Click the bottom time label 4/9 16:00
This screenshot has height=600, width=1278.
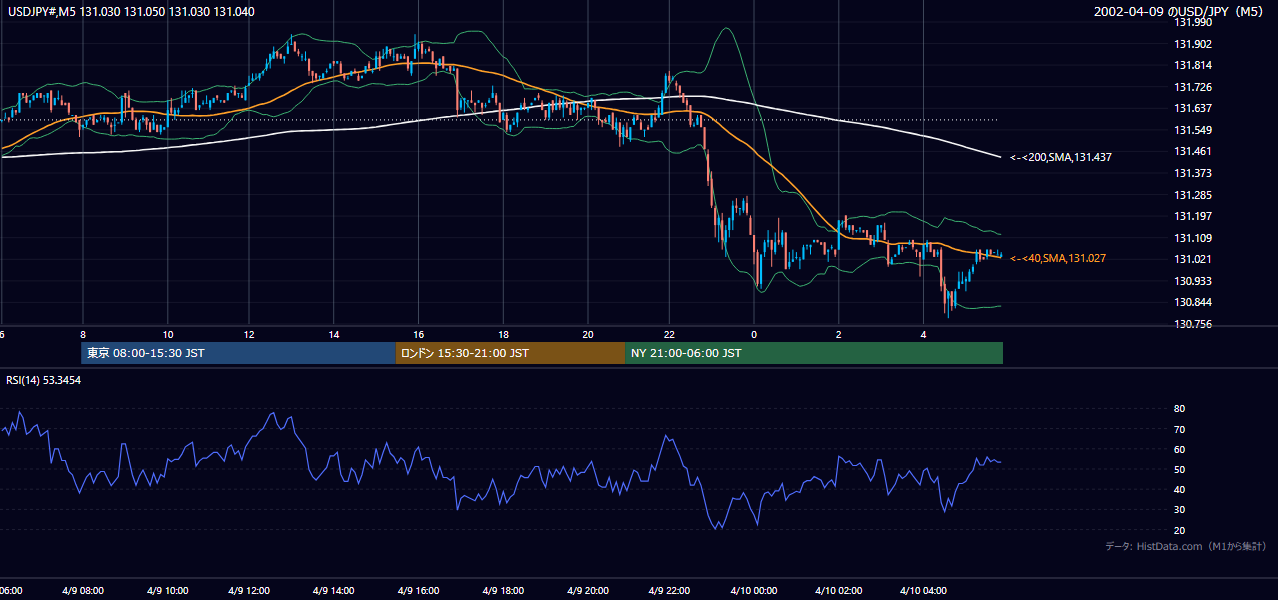tap(418, 591)
